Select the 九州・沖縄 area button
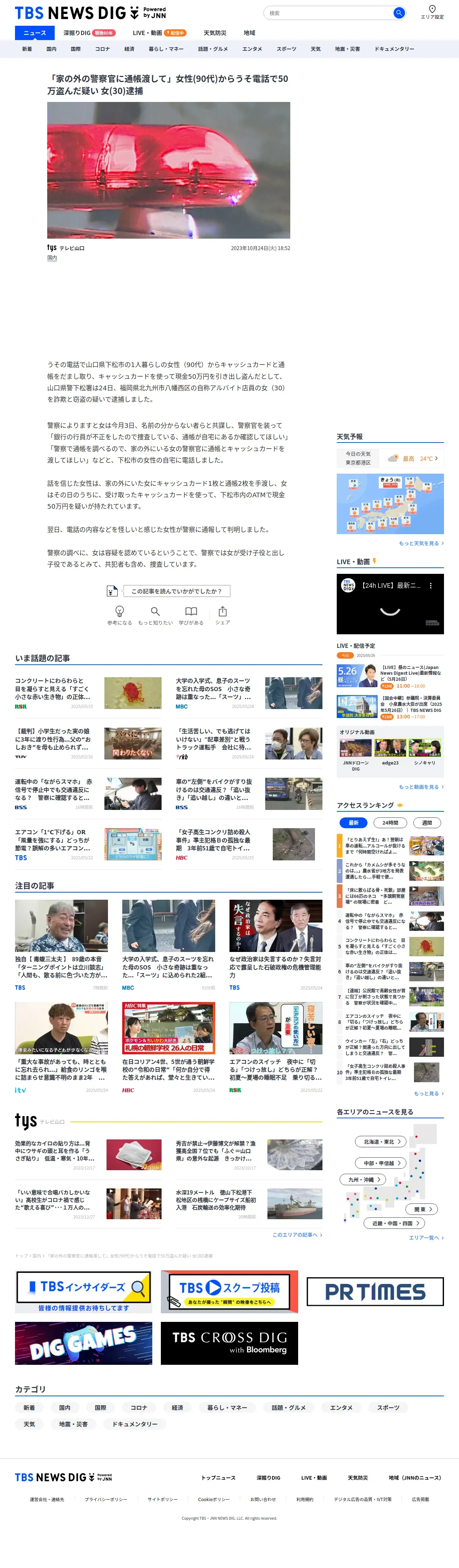 (362, 1179)
